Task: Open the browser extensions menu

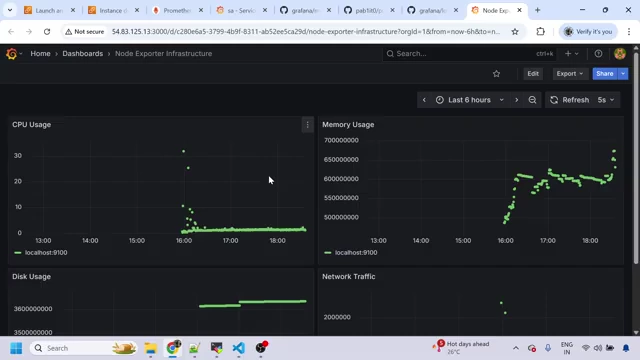Action: tap(540, 31)
